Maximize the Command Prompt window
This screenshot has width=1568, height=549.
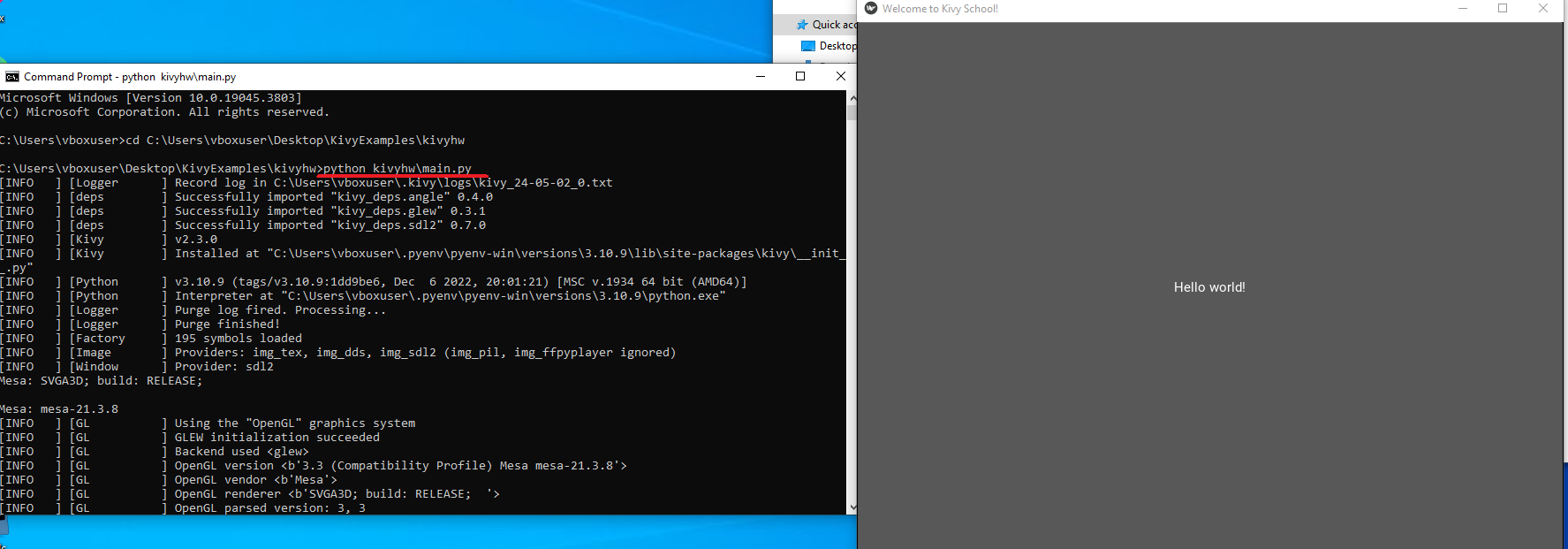[800, 76]
